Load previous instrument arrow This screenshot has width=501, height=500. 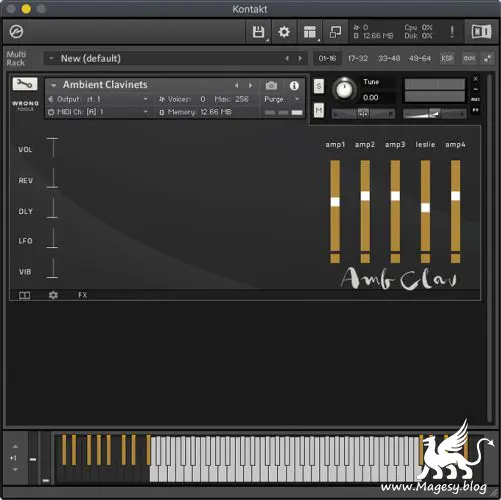tap(237, 85)
